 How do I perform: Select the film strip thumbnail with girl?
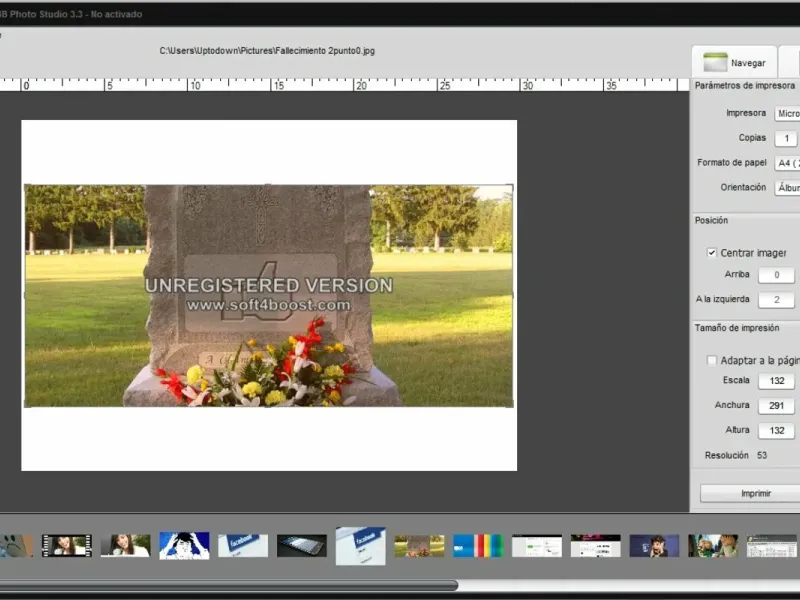click(66, 545)
